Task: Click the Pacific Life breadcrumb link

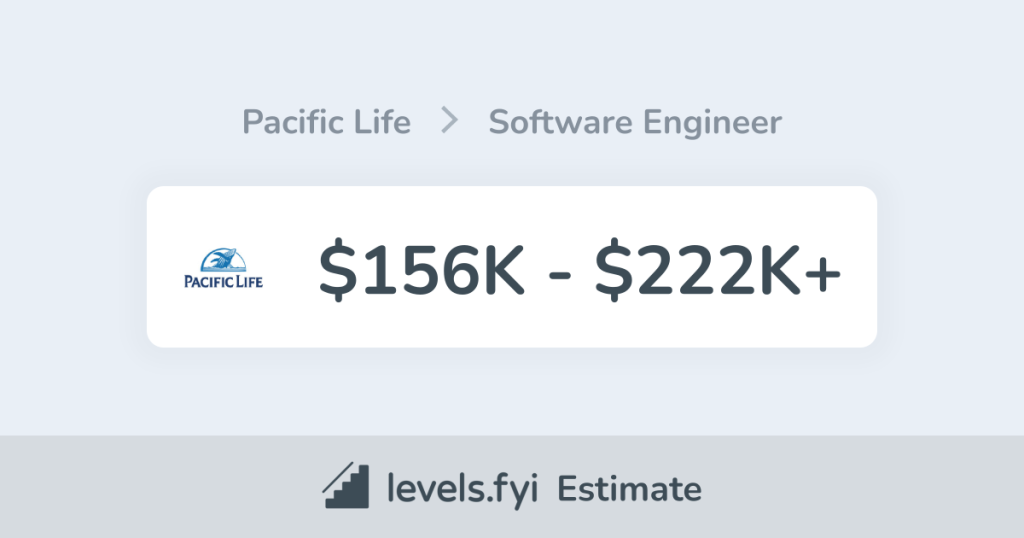Action: tap(326, 123)
